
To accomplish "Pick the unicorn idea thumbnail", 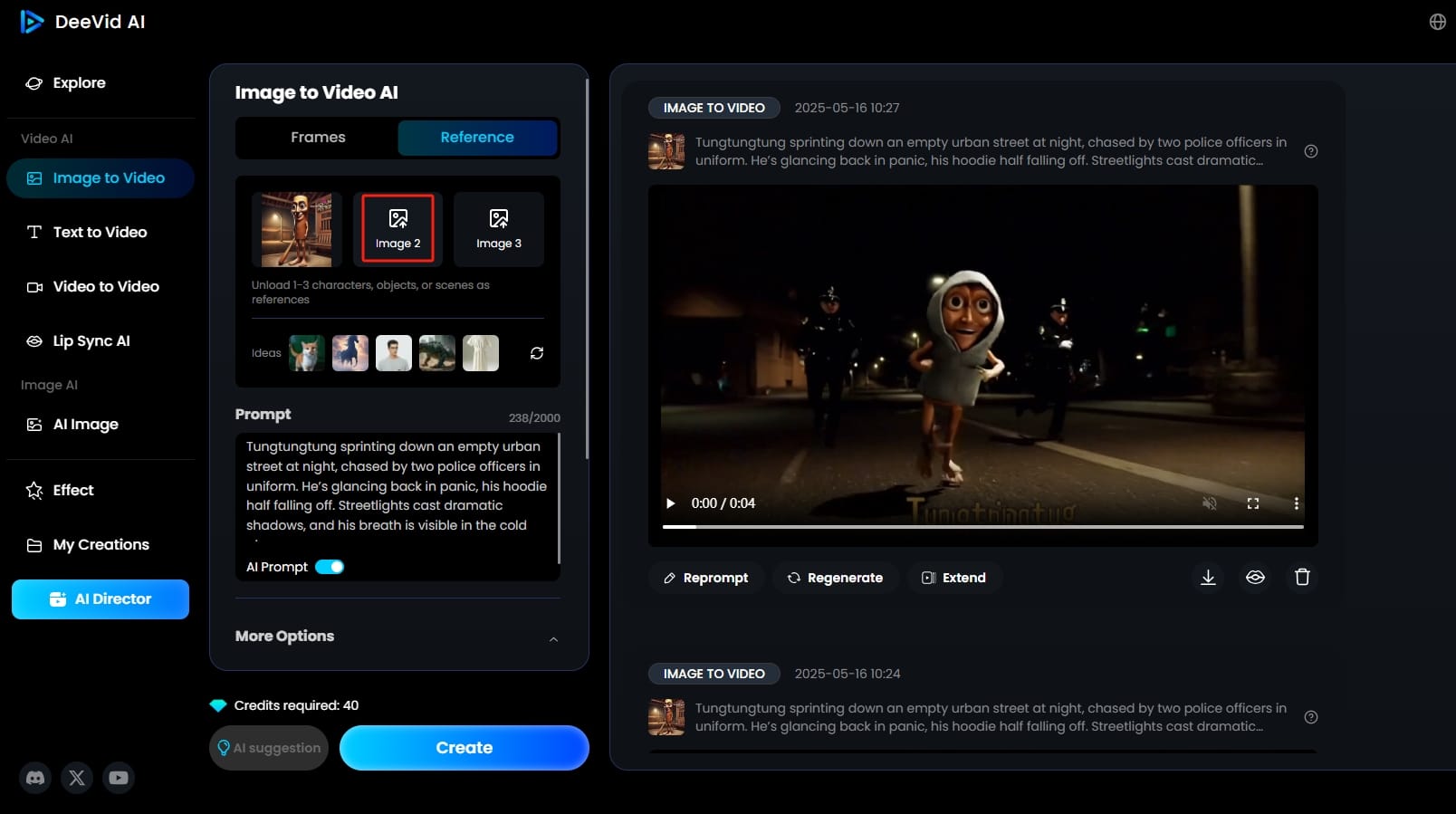I will 350,353.
